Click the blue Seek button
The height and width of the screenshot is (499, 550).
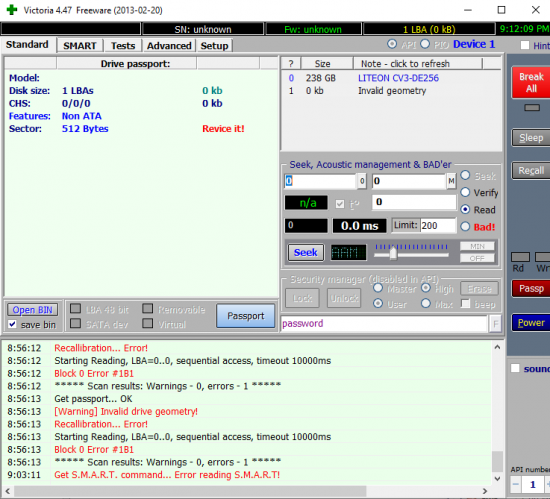(306, 252)
